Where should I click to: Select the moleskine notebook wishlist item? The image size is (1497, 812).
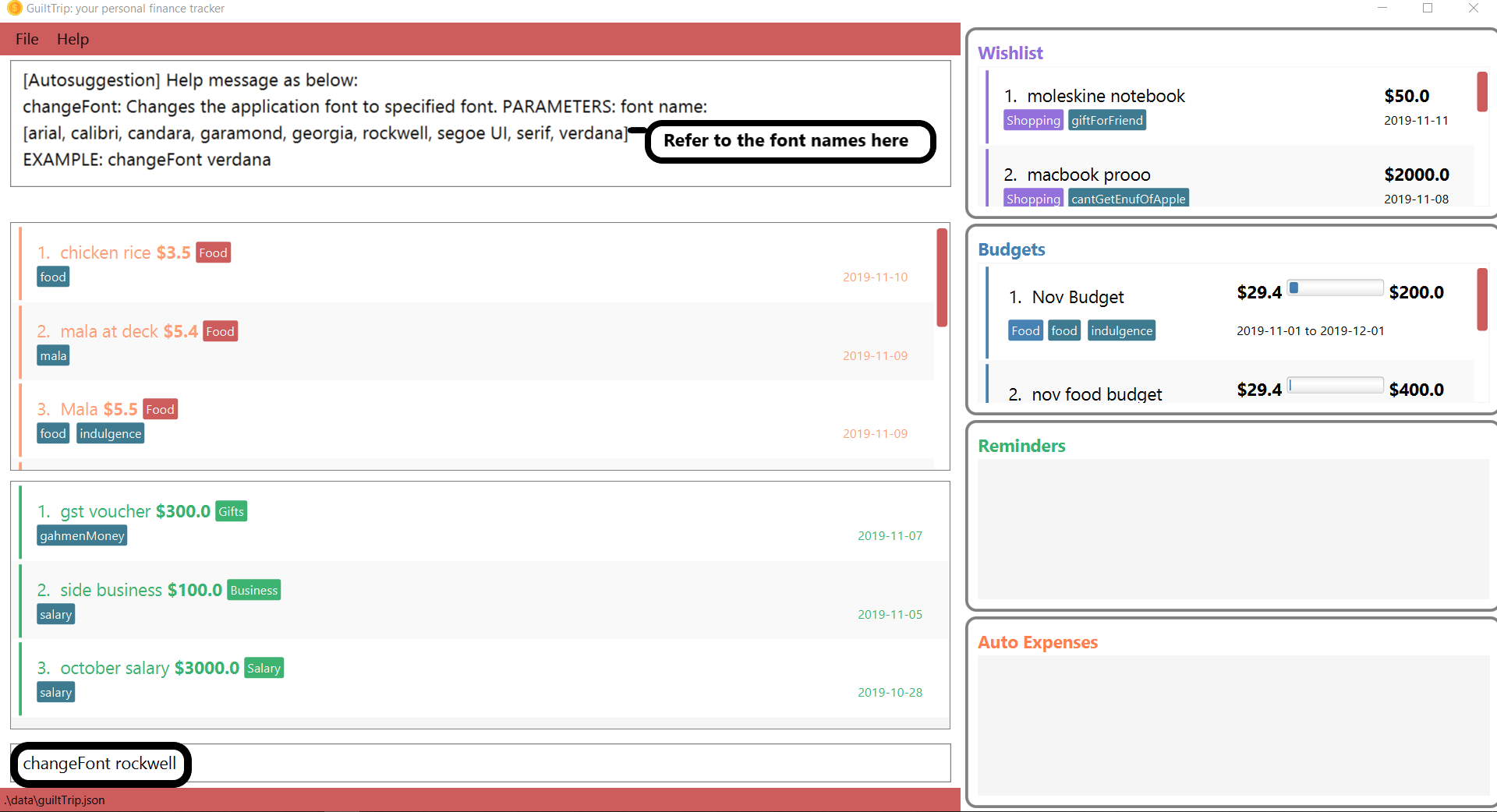(1230, 107)
